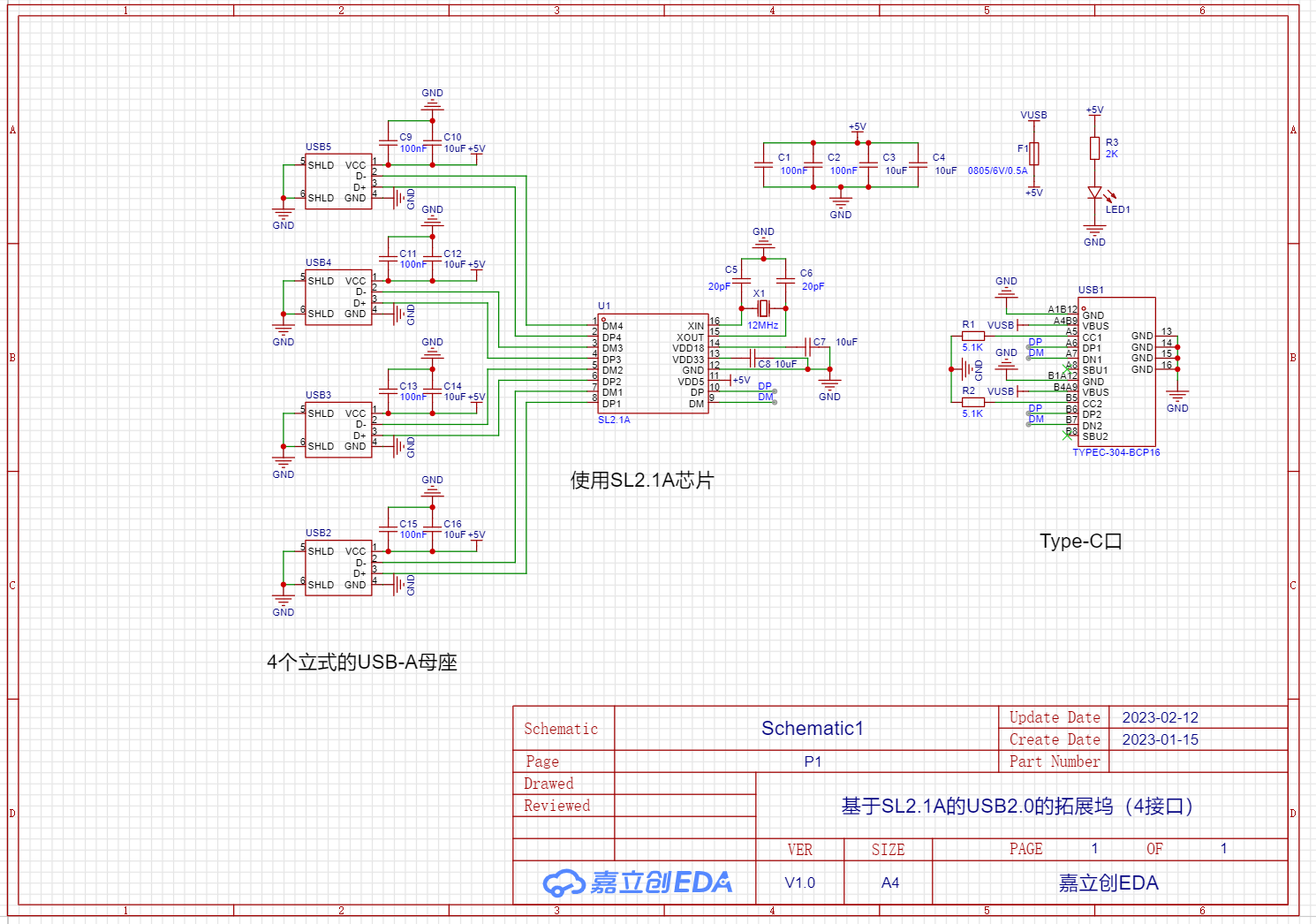Select the 'TYPEC-304-BCP16' part label
This screenshot has width=1316, height=924.
click(1116, 452)
